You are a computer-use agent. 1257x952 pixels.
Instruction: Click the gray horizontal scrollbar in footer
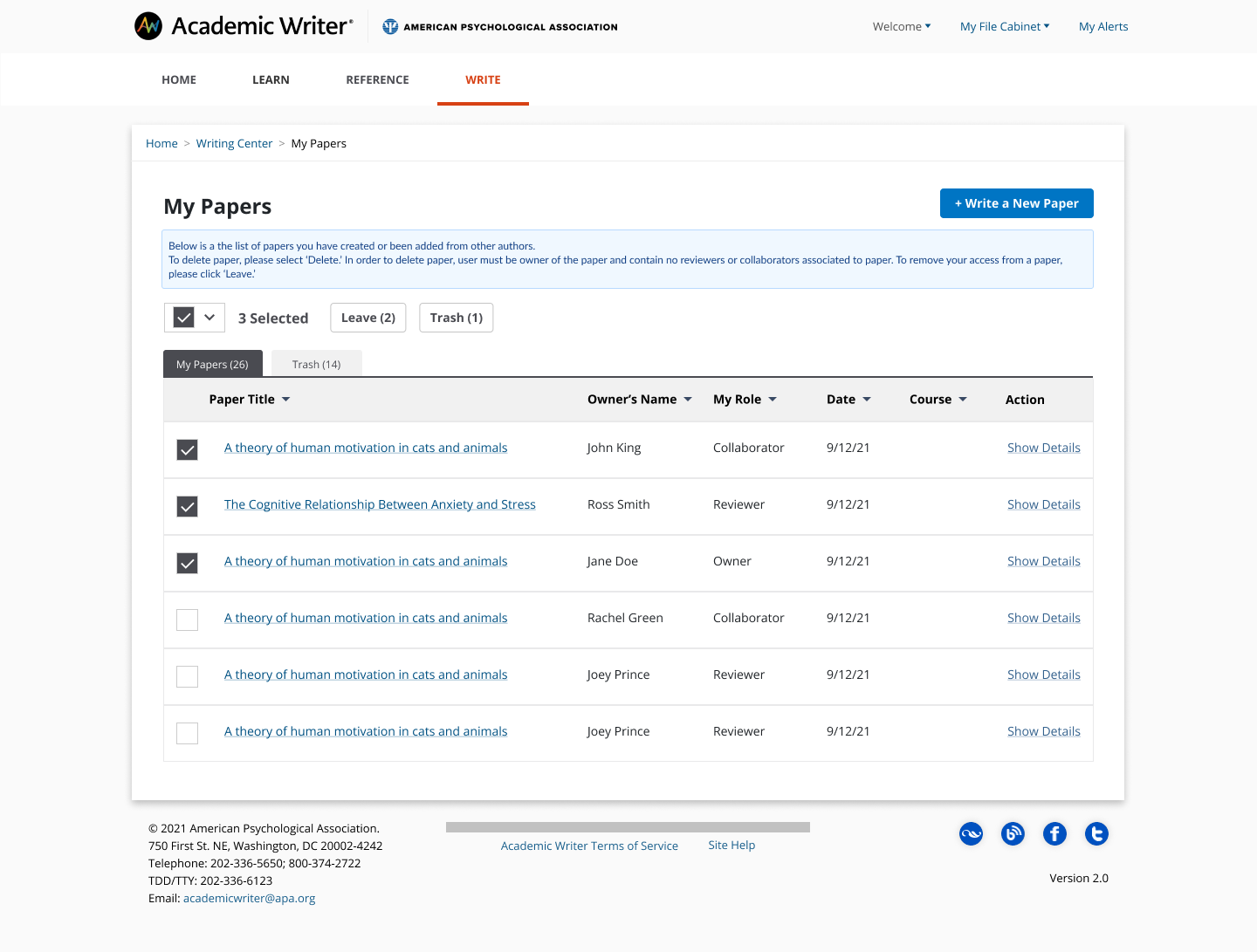[x=628, y=827]
